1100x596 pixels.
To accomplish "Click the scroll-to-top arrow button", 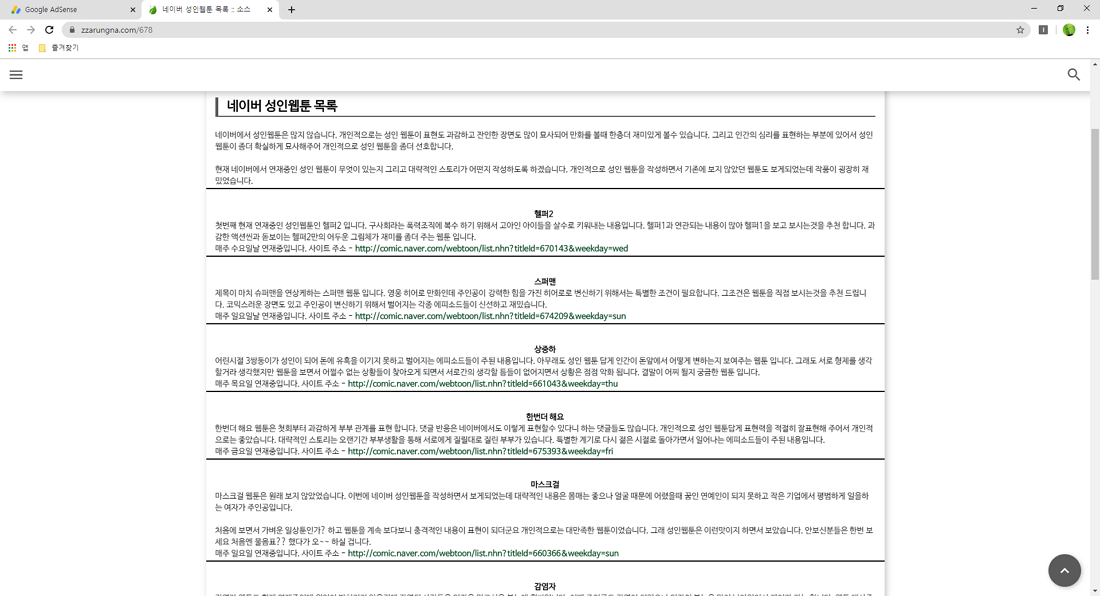I will coord(1064,570).
